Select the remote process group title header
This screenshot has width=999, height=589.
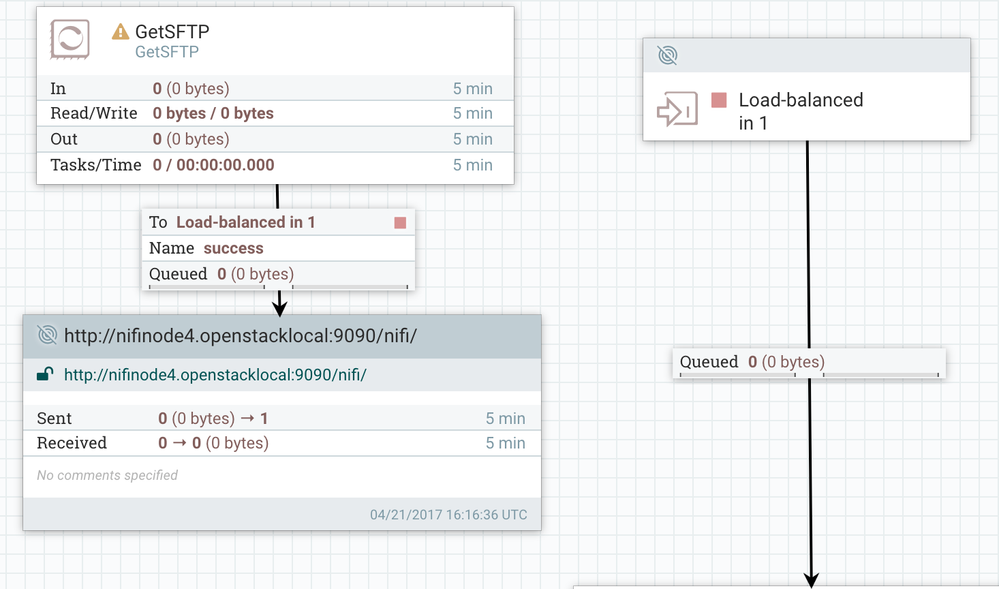240,336
